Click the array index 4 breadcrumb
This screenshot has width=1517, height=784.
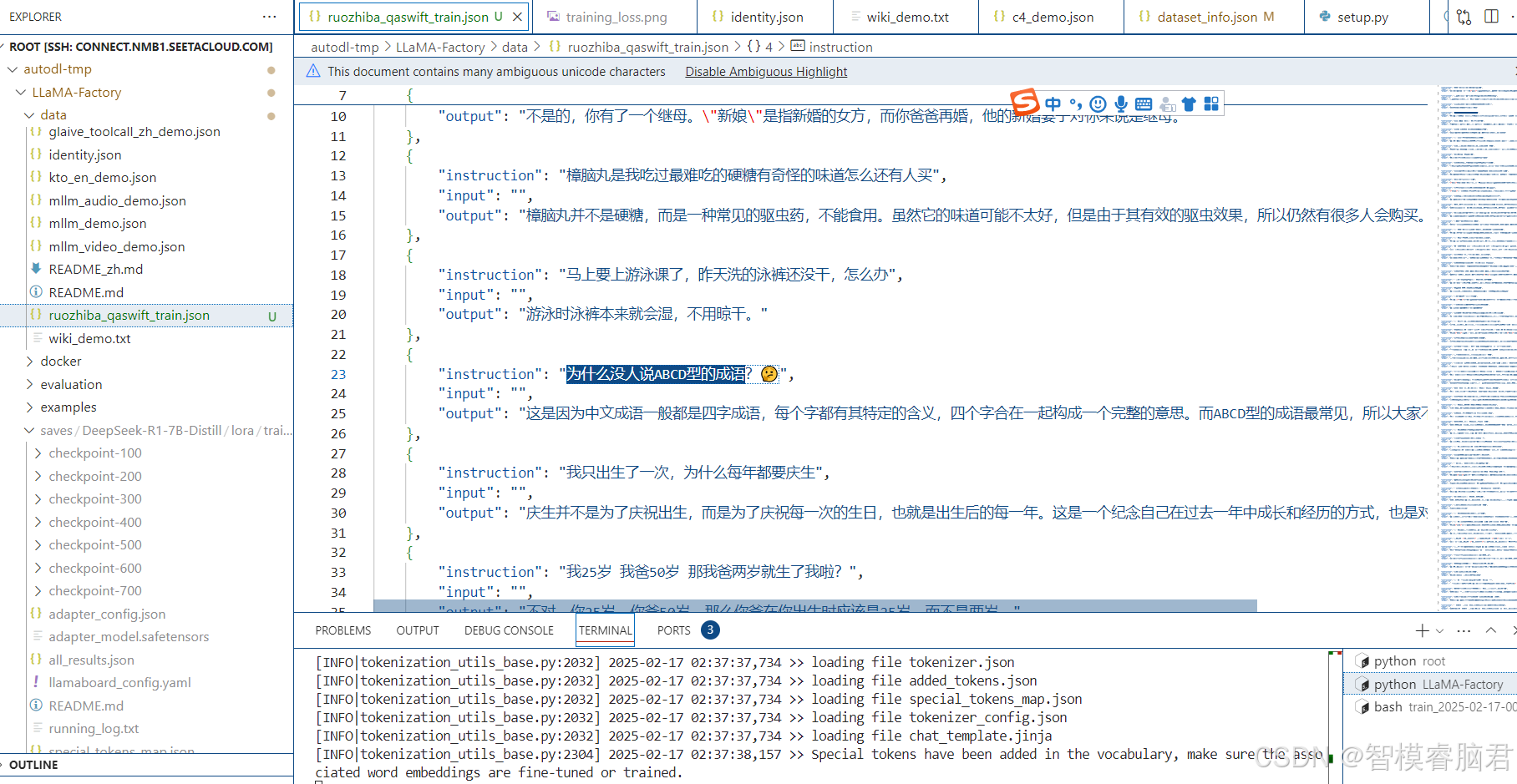[x=760, y=48]
